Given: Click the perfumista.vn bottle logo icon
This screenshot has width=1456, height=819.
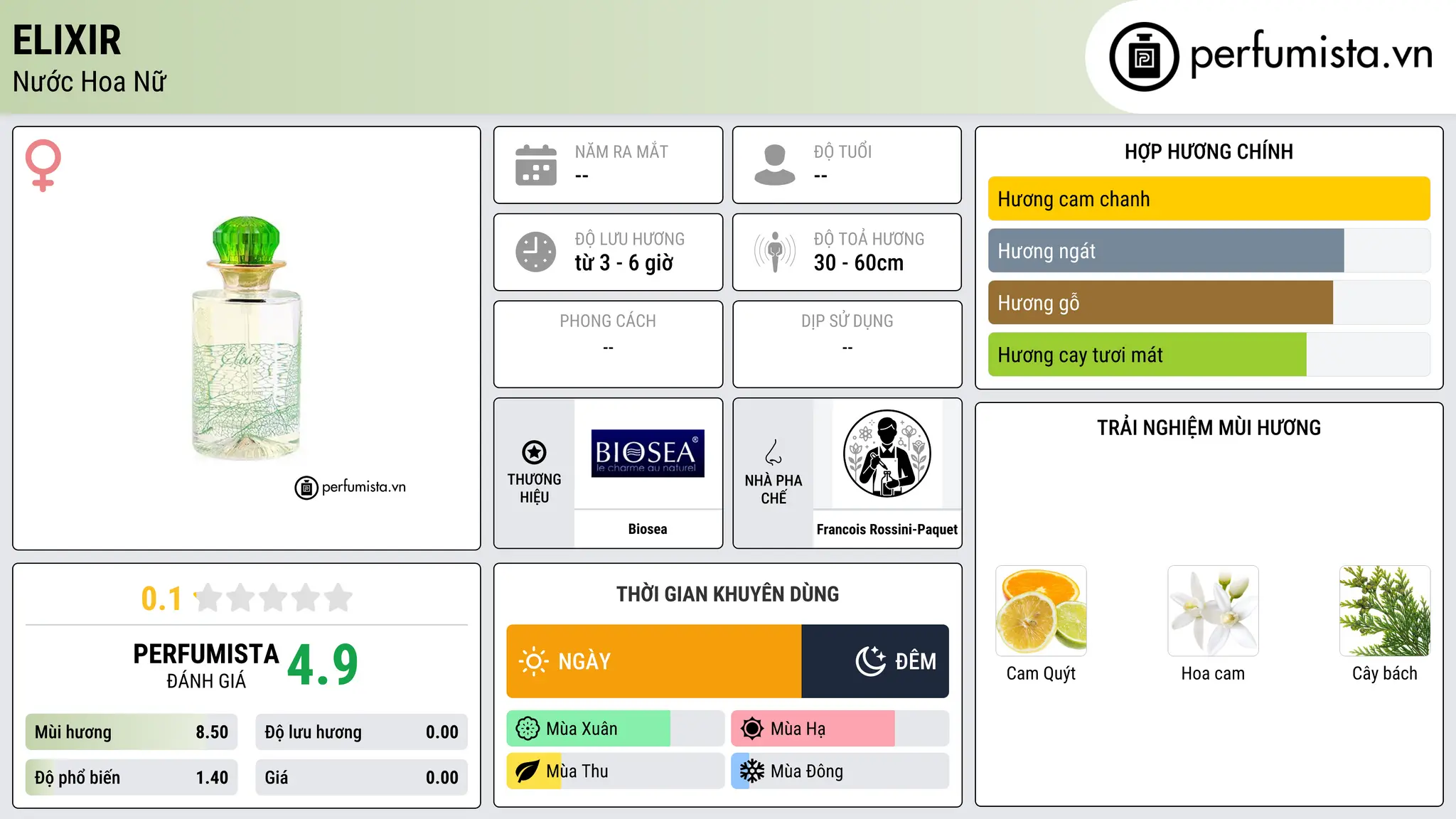Looking at the screenshot, I should point(1144,57).
